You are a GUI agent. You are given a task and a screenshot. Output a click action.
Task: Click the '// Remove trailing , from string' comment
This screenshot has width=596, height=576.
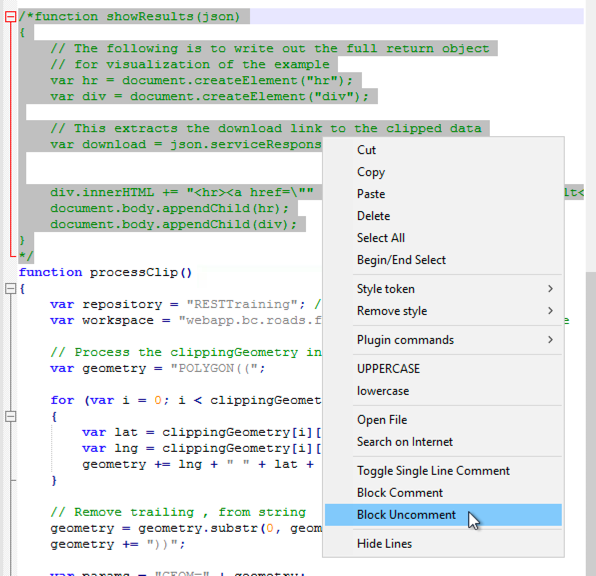click(x=178, y=512)
